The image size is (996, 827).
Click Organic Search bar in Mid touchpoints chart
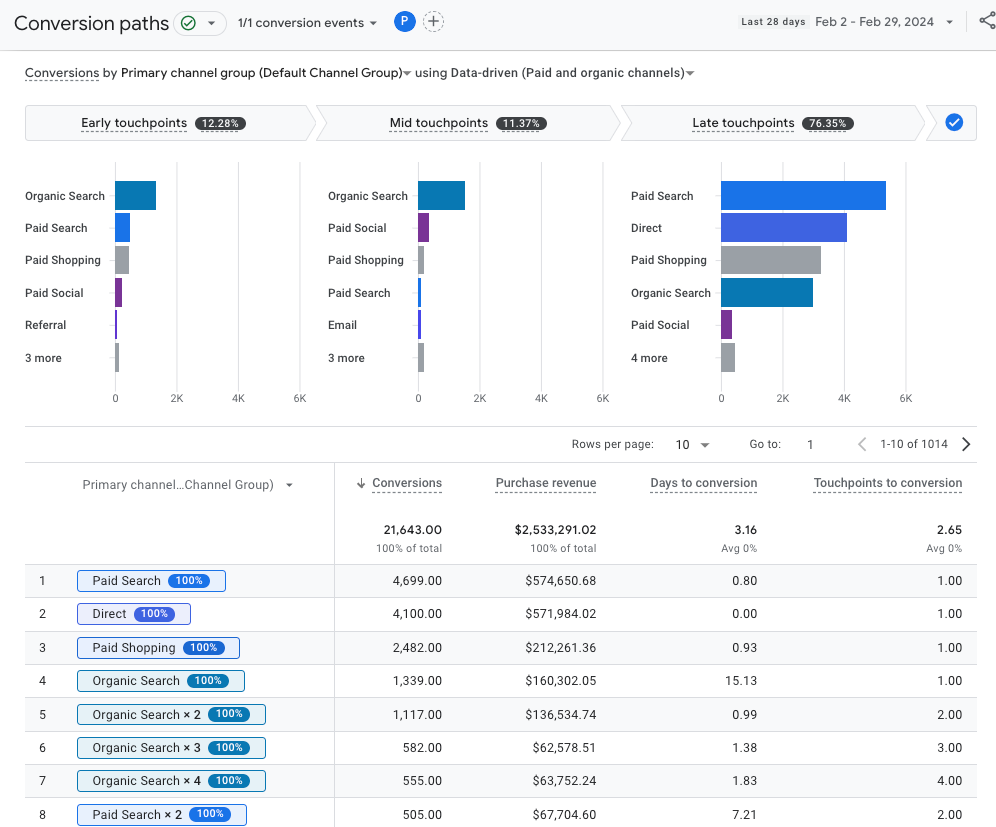coord(441,196)
